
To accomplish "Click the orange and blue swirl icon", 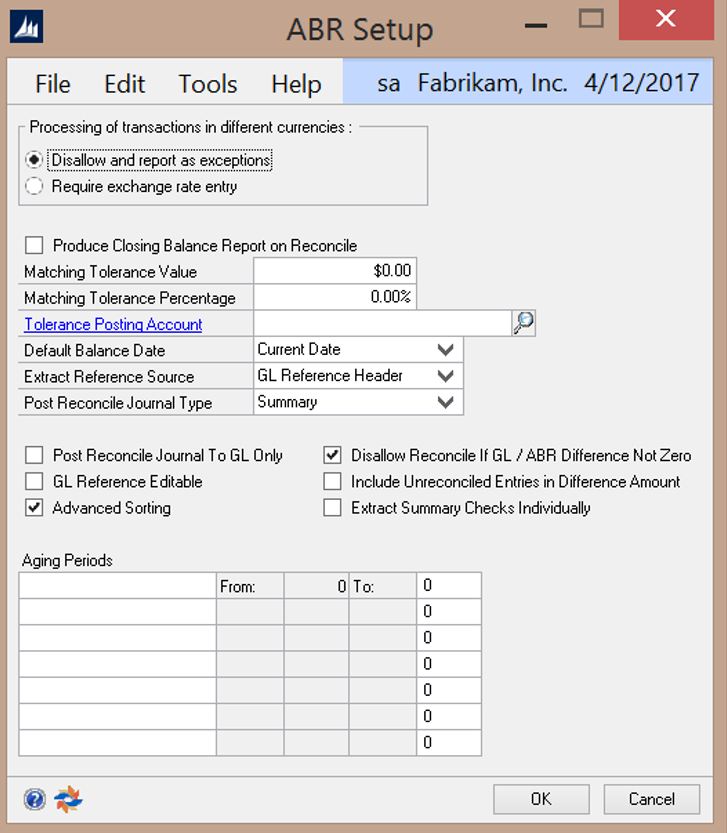I will pyautogui.click(x=69, y=799).
